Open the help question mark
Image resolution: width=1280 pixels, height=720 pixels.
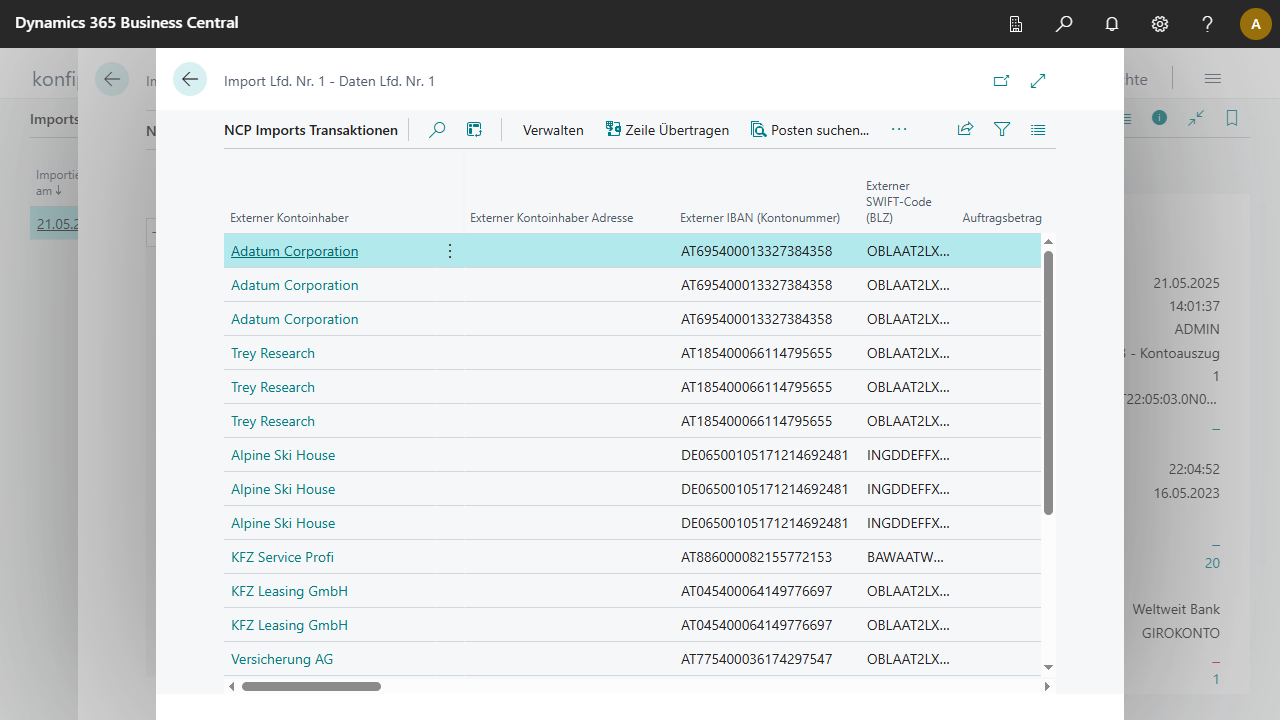pos(1208,24)
